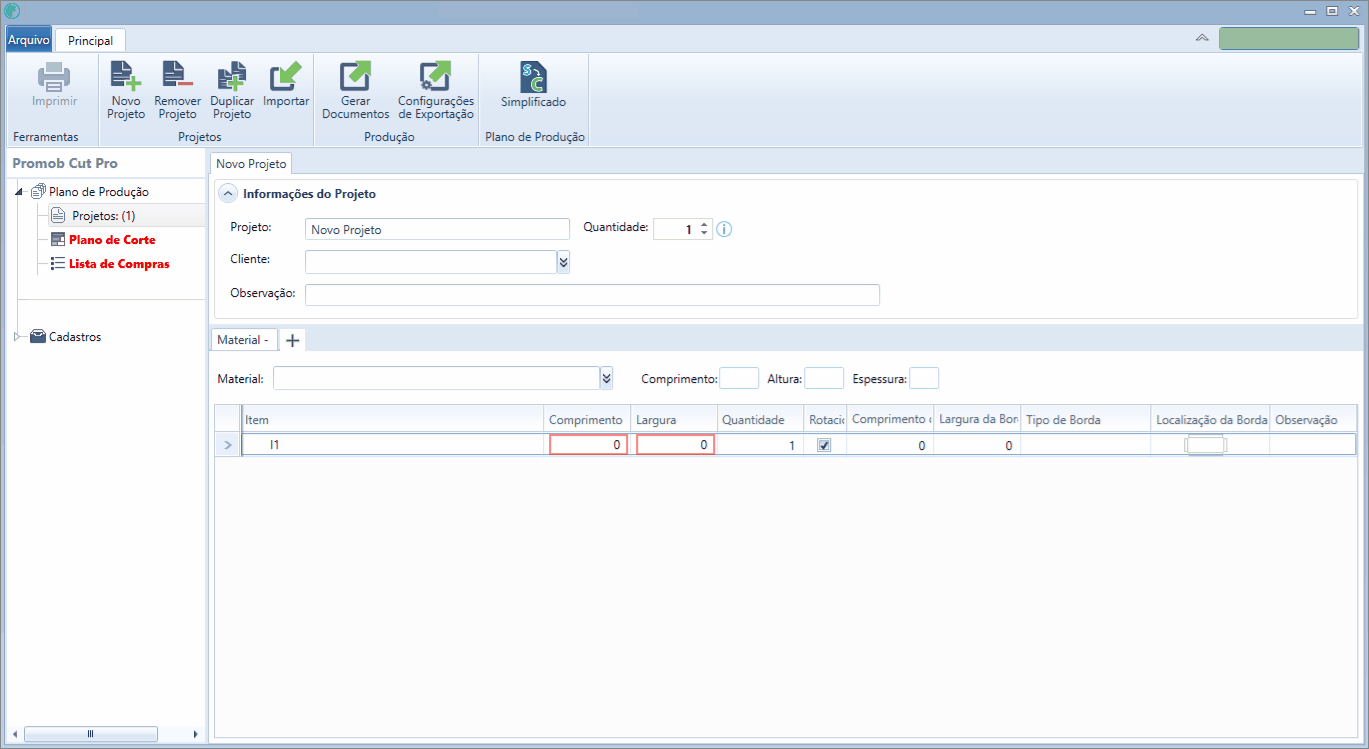Collapse Informações do Projeto section

pyautogui.click(x=228, y=194)
